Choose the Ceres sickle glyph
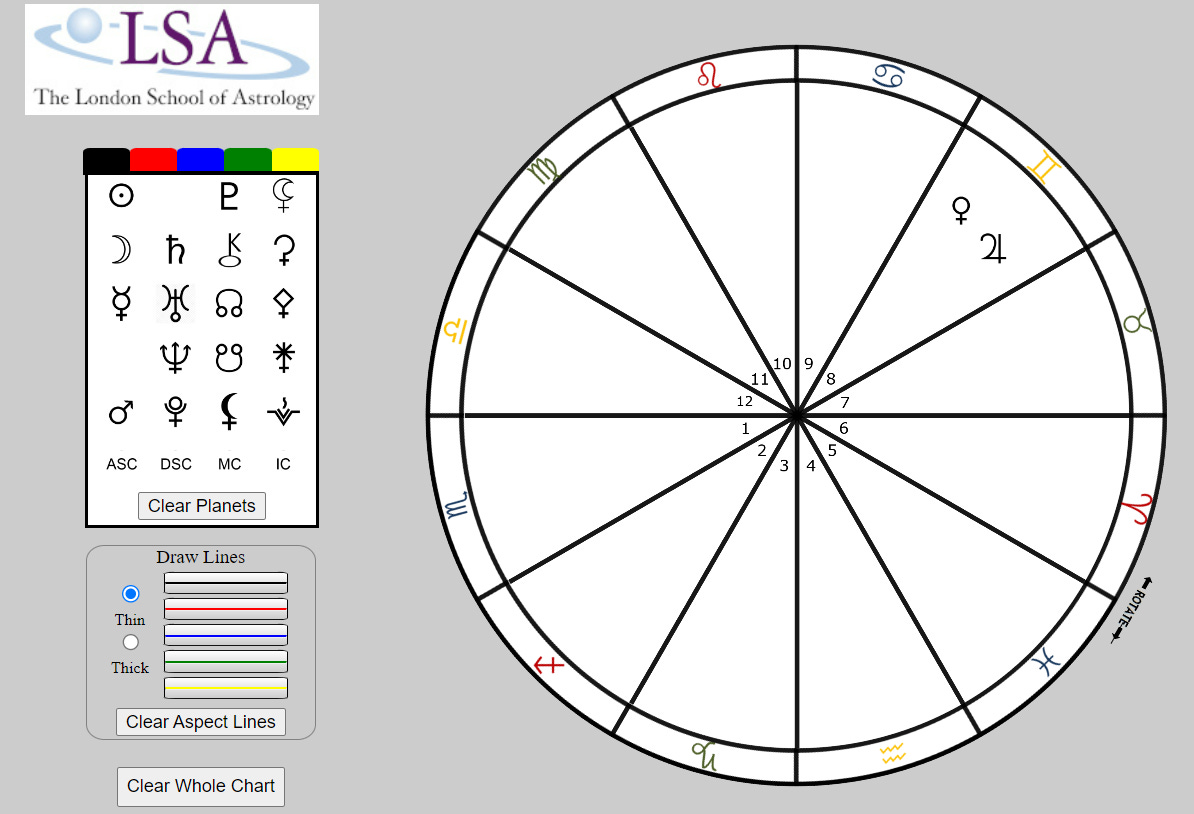The height and width of the screenshot is (814, 1194). click(x=283, y=250)
